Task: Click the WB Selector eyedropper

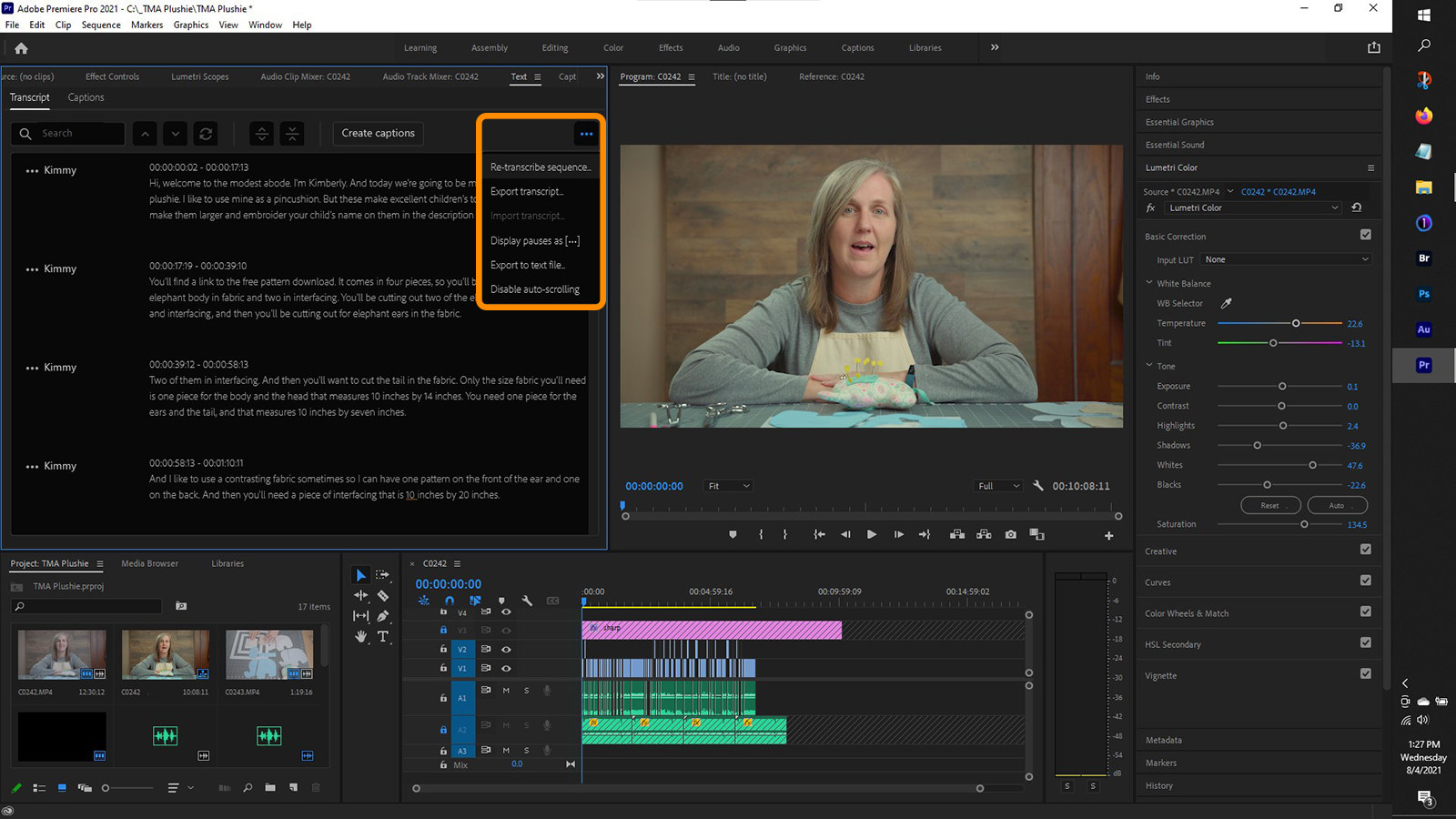Action: coord(1226,303)
